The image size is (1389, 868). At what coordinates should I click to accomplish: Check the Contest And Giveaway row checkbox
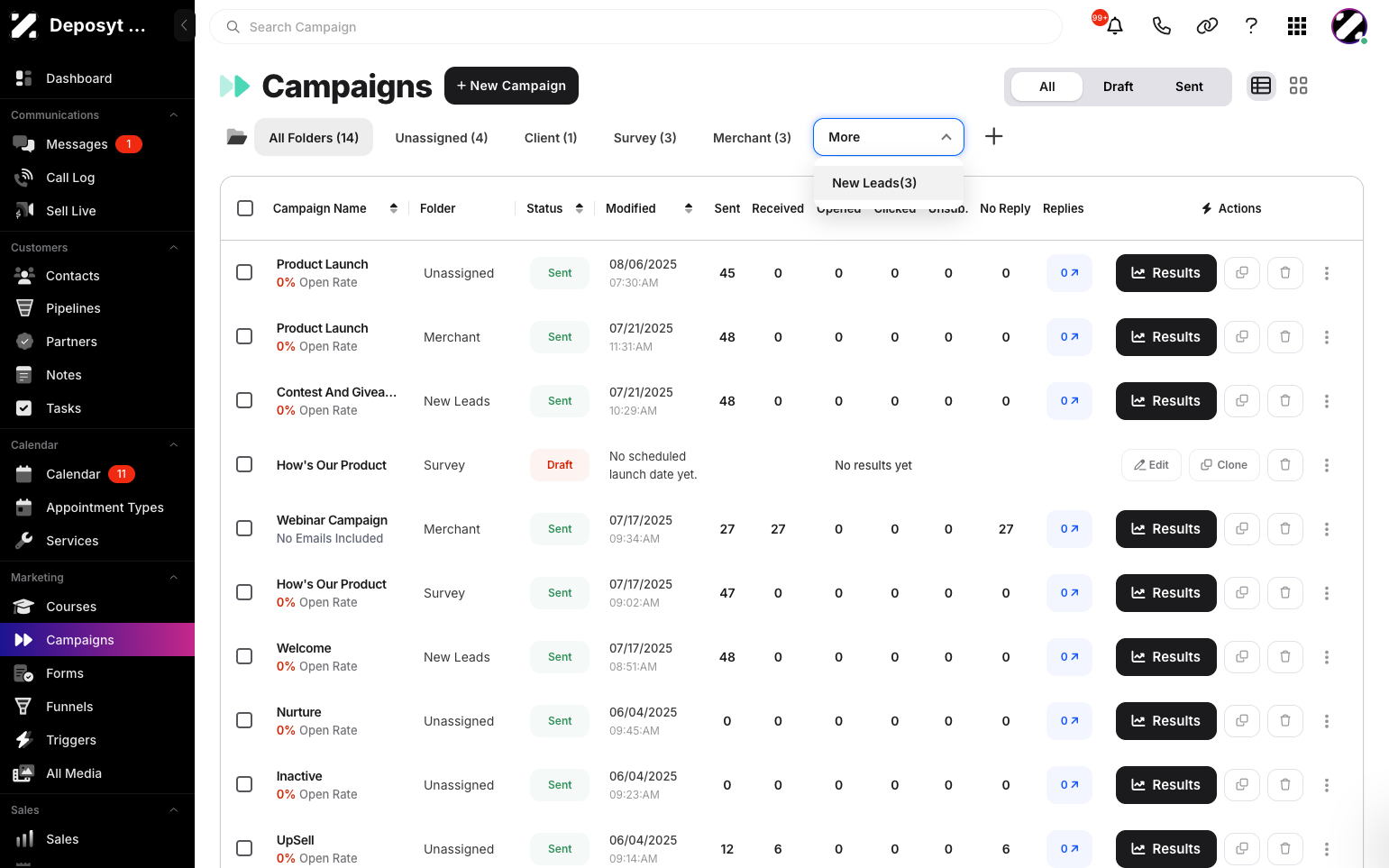pyautogui.click(x=244, y=400)
